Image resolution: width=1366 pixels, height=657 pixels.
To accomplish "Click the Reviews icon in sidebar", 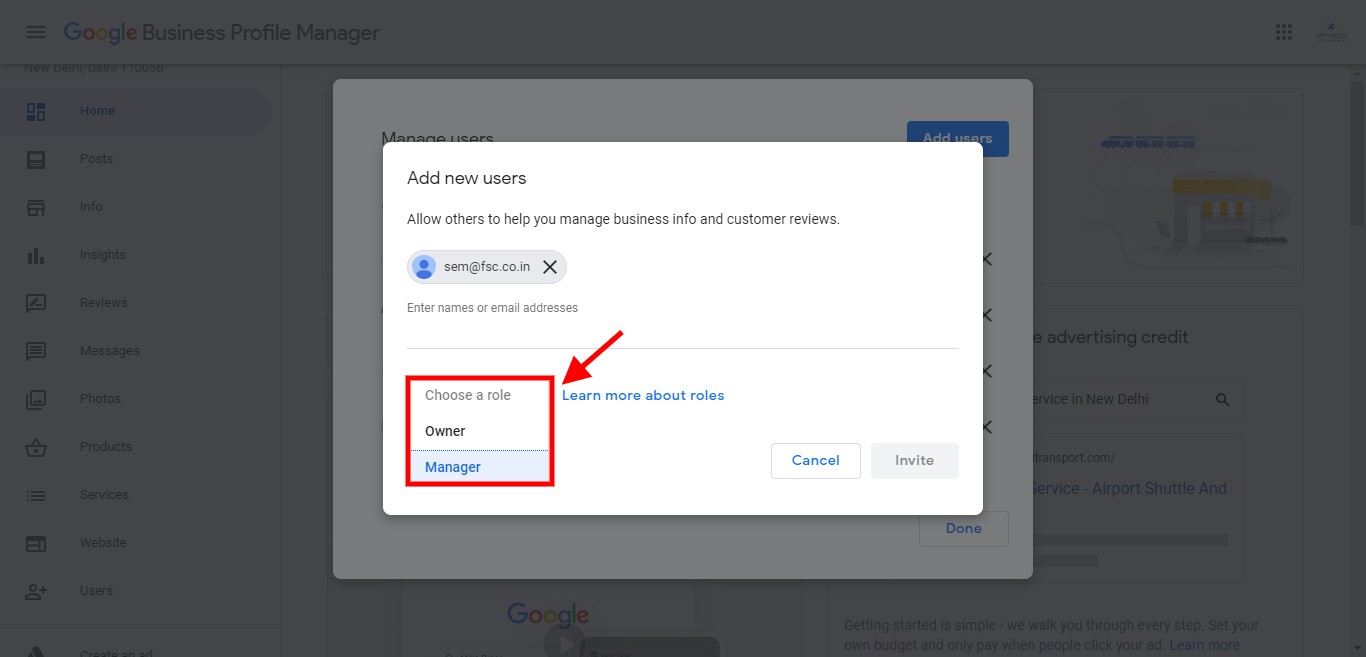I will click(x=36, y=303).
